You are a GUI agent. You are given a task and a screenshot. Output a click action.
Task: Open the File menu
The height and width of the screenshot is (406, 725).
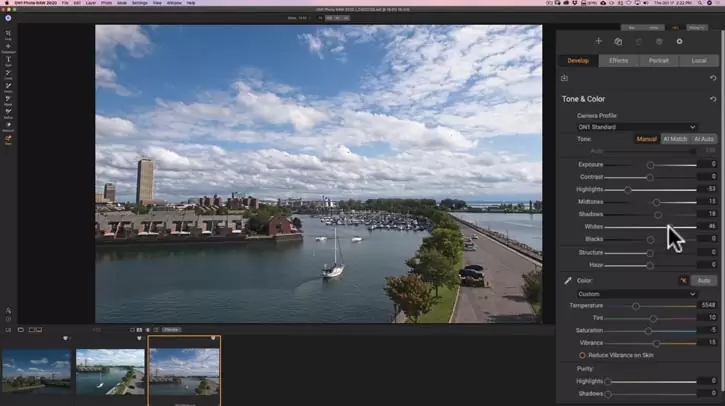pyautogui.click(x=65, y=3)
